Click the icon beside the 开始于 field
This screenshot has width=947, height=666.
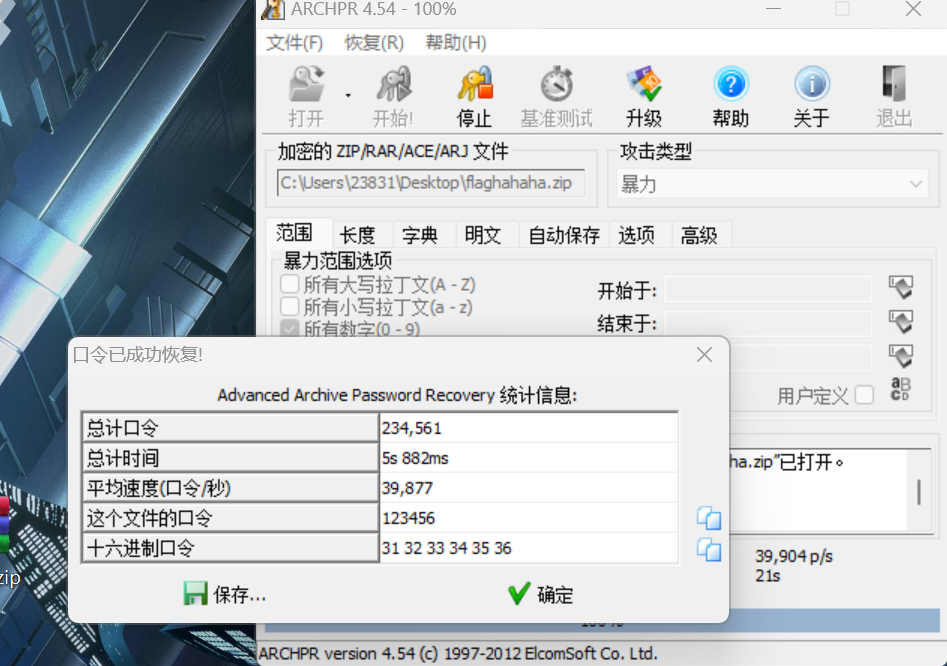[901, 287]
